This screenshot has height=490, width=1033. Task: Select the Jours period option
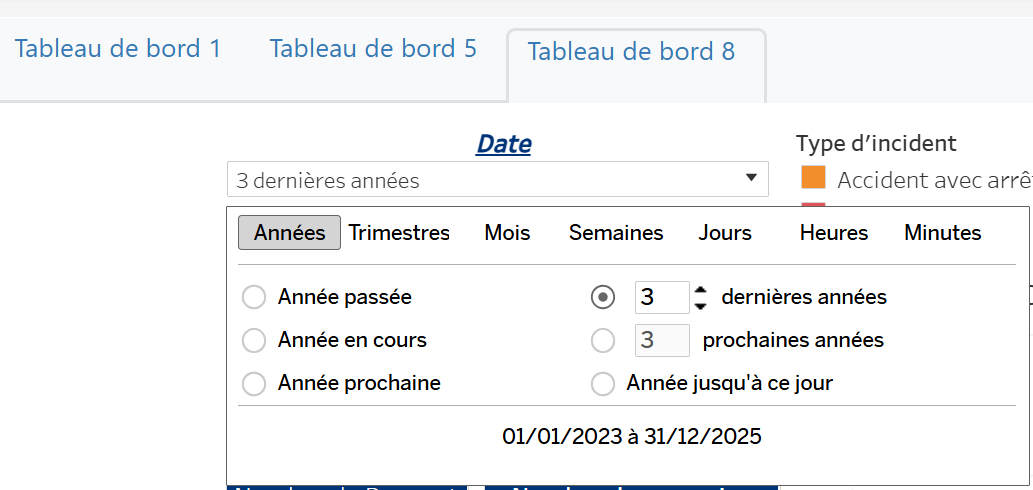coord(725,233)
